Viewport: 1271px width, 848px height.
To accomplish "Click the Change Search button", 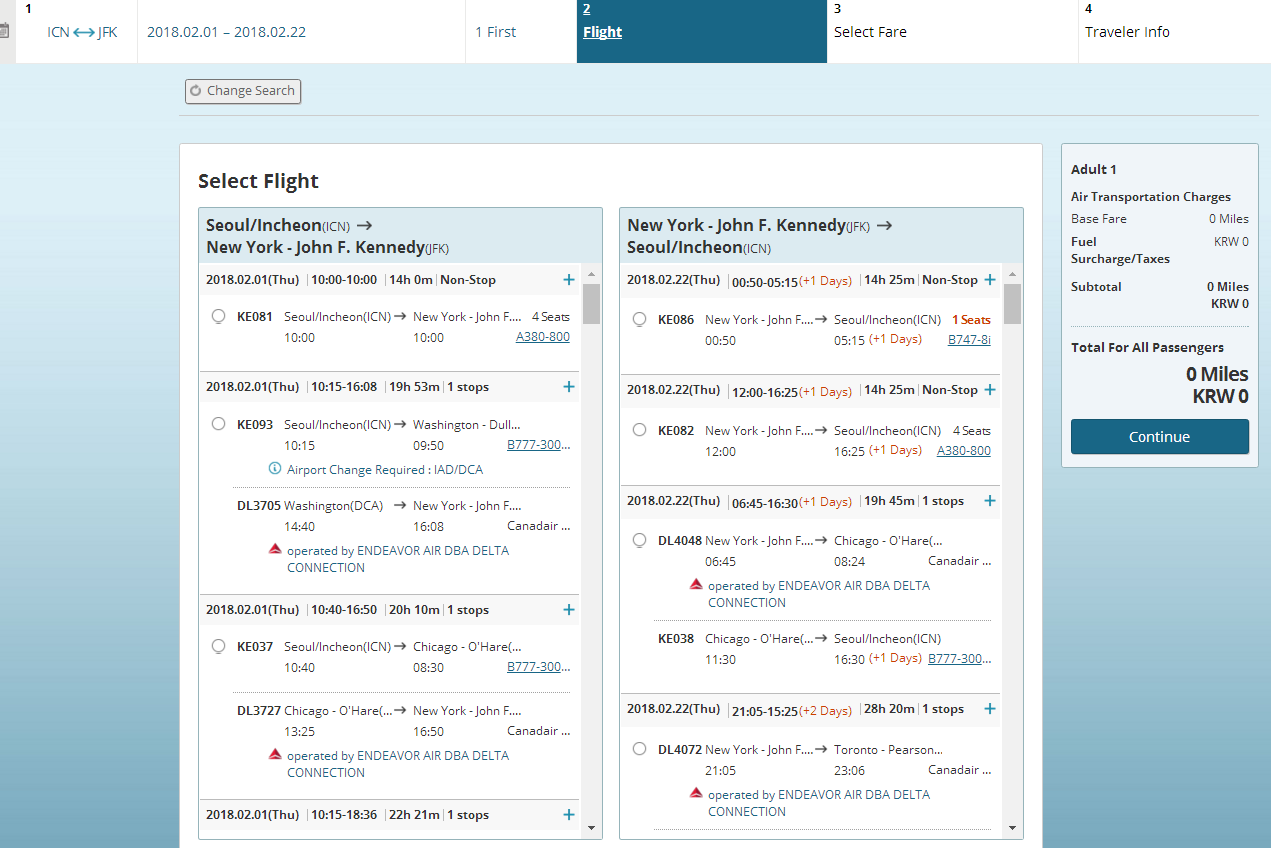I will (243, 91).
